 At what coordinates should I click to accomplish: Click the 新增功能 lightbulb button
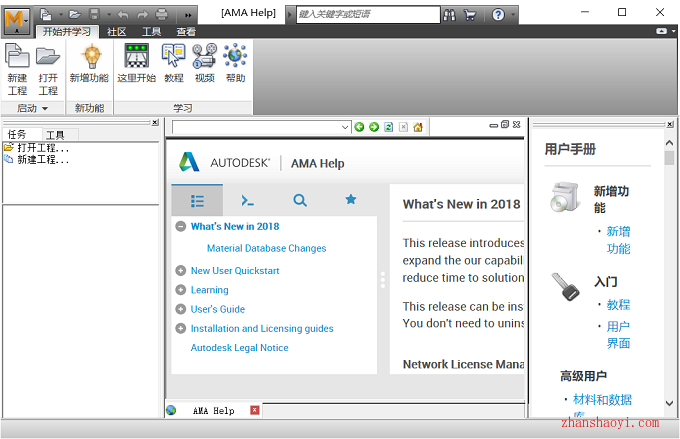coord(89,63)
